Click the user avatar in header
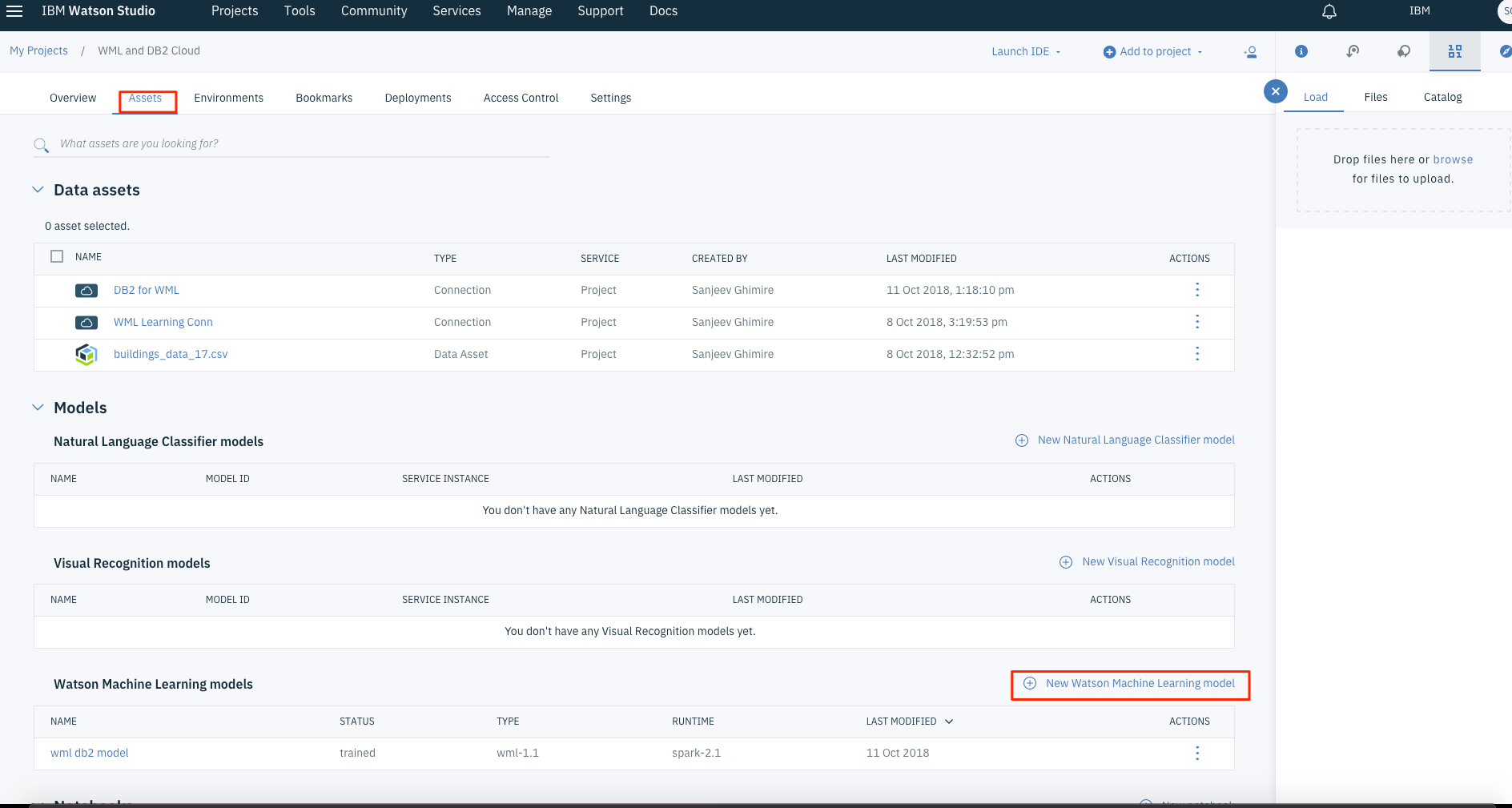The image size is (1512, 808). tap(1505, 11)
